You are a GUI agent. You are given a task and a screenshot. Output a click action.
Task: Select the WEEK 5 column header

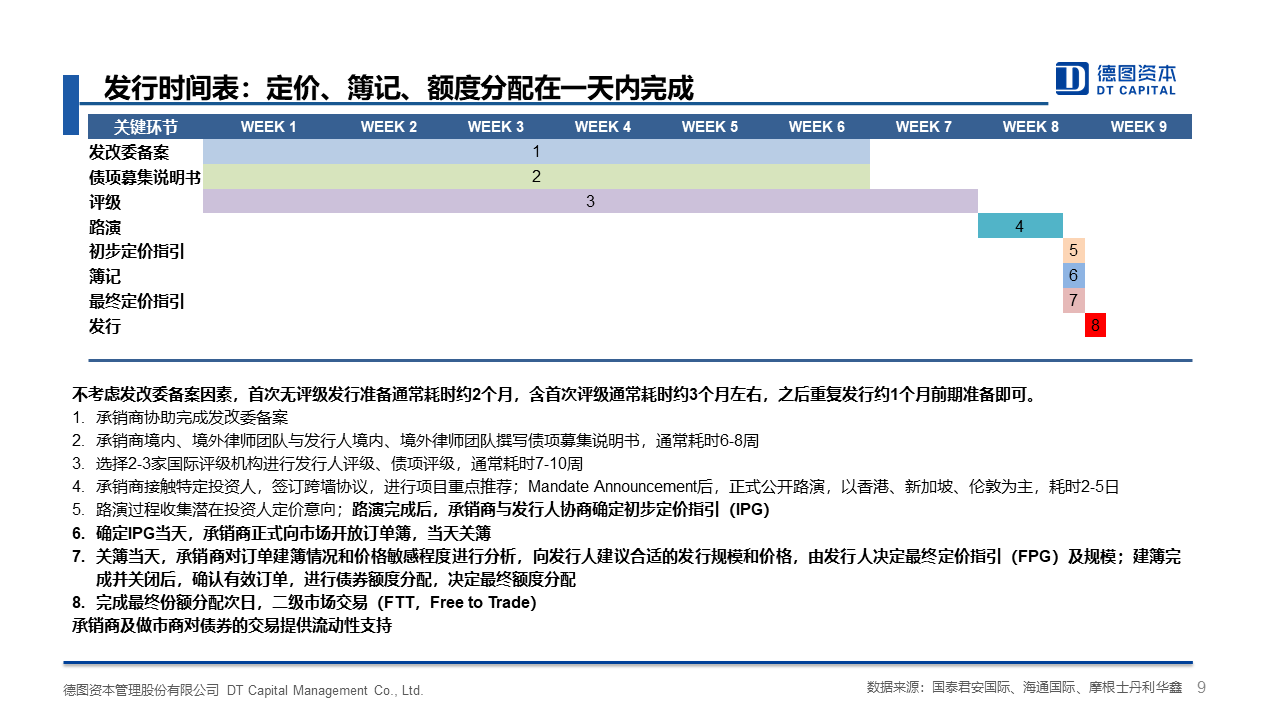pyautogui.click(x=710, y=127)
